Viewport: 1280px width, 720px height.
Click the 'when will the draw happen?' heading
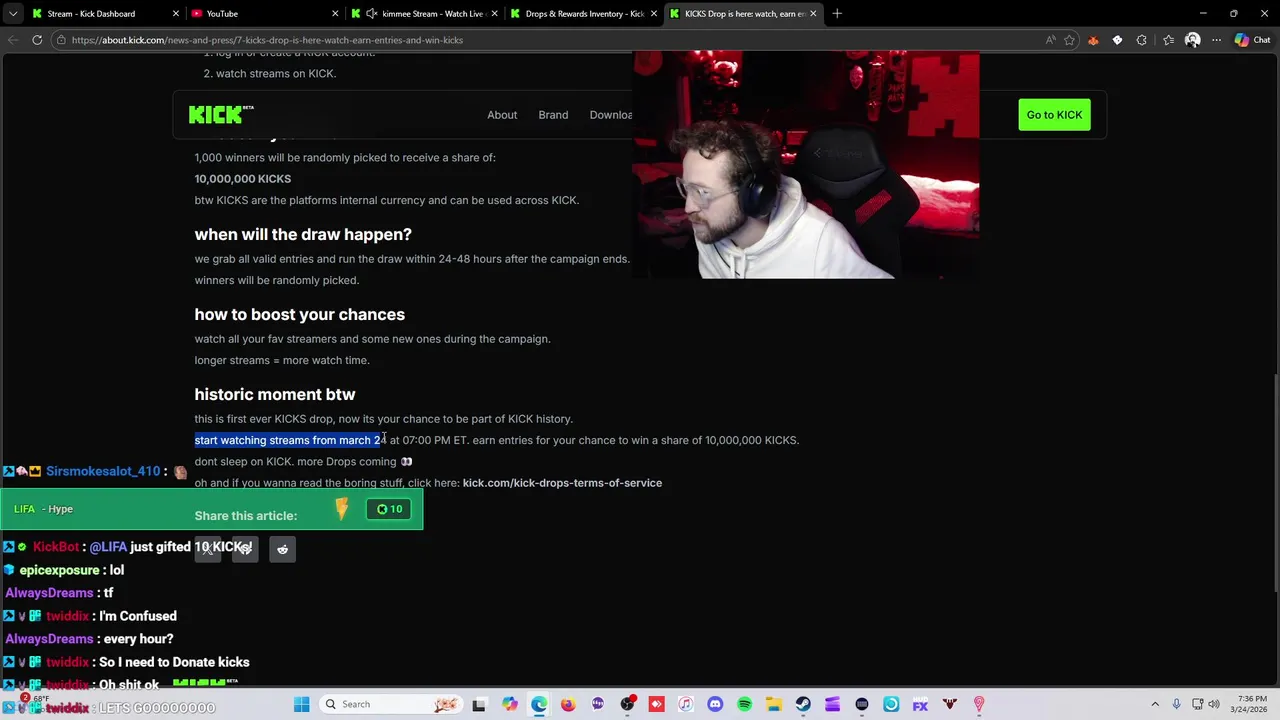click(x=303, y=234)
